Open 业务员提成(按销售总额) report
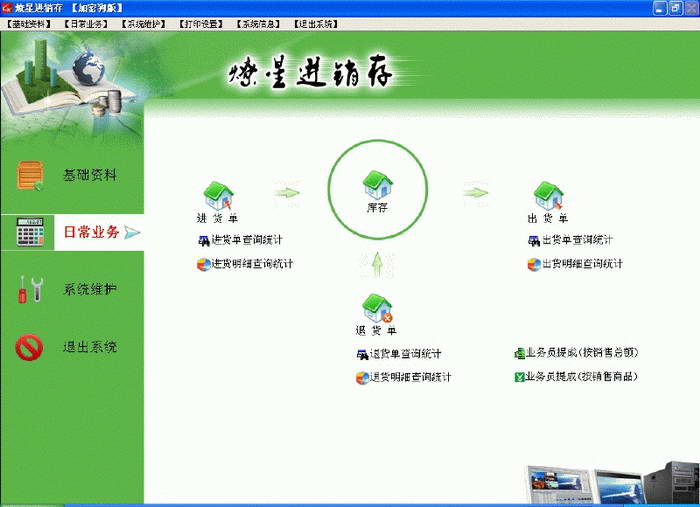 (x=576, y=353)
